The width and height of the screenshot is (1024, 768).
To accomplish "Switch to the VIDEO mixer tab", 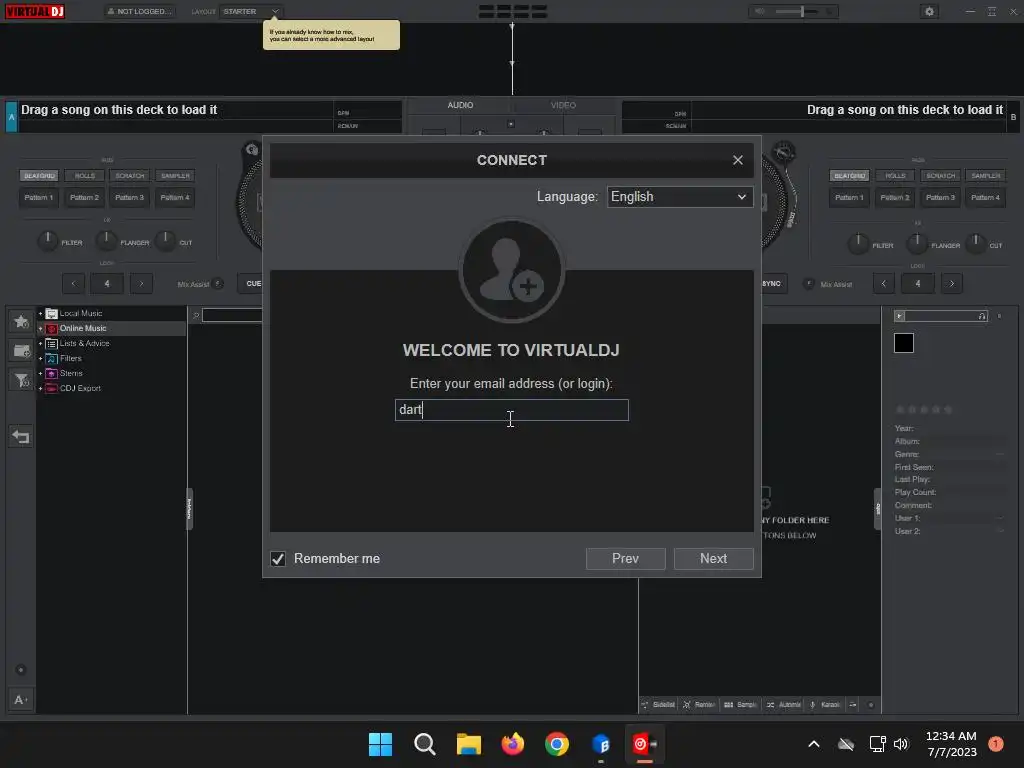I will [x=563, y=105].
